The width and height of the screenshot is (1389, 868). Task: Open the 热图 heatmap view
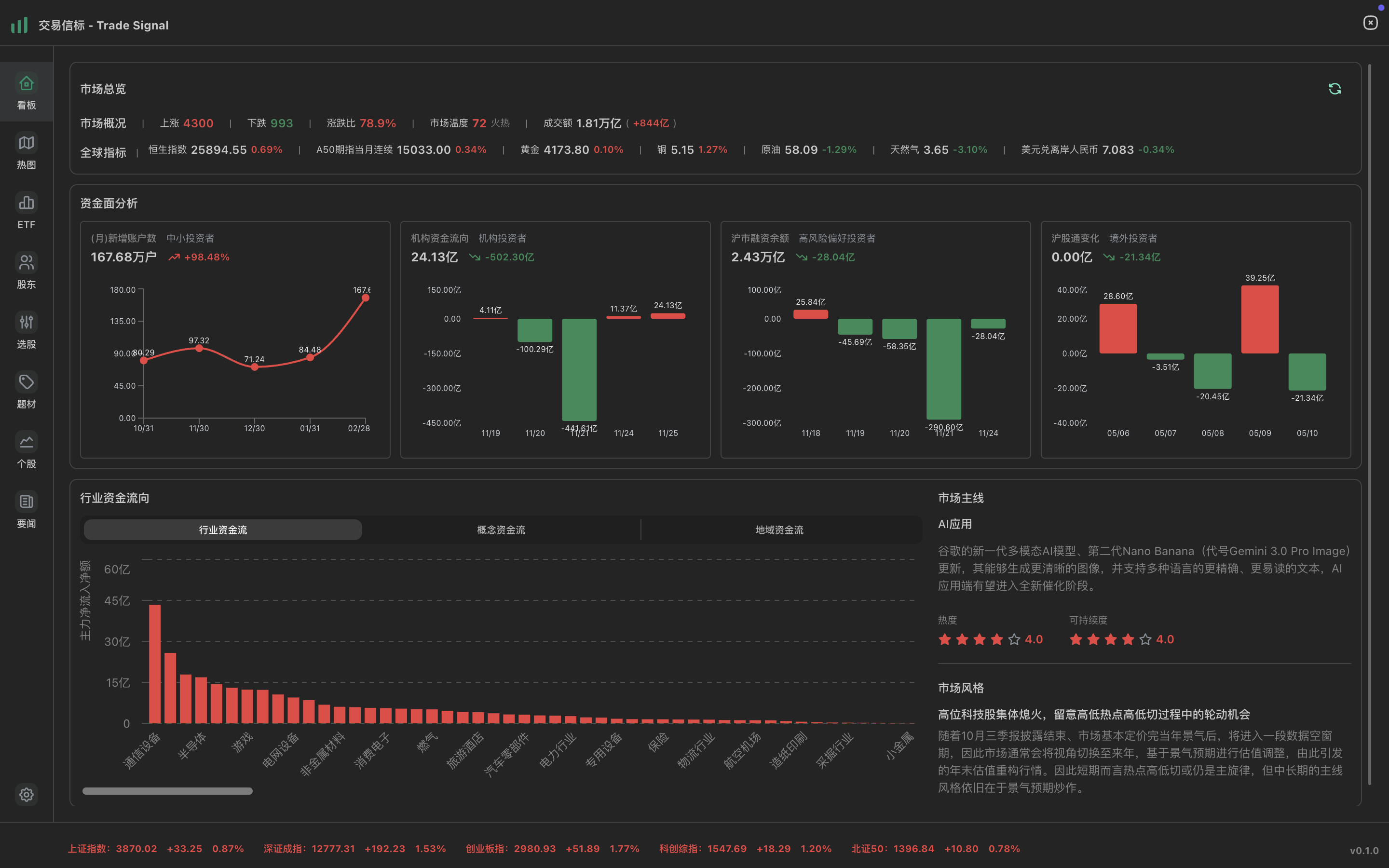(26, 151)
